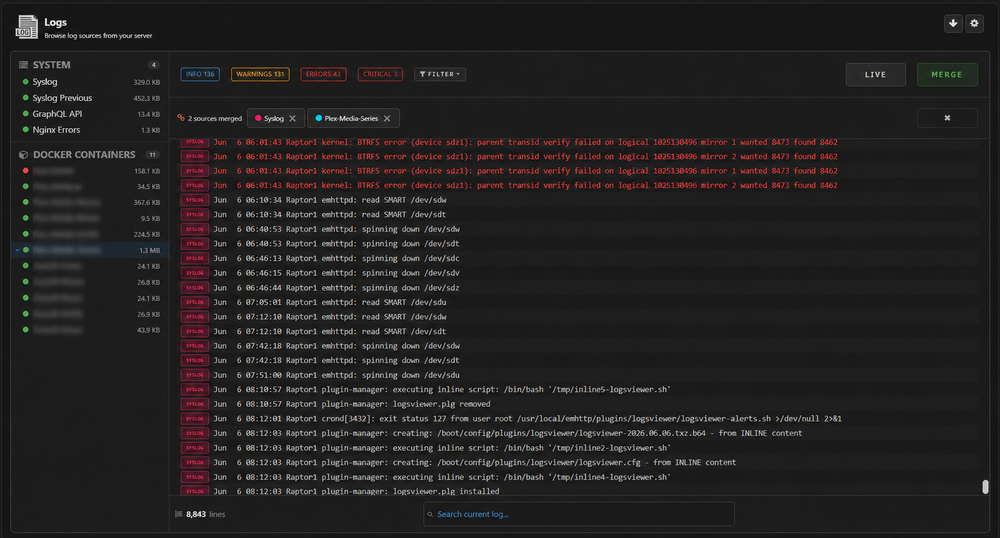Click log line creating 'logsviewer.cfg' from INLINE
The width and height of the screenshot is (1000, 538).
tap(580, 462)
